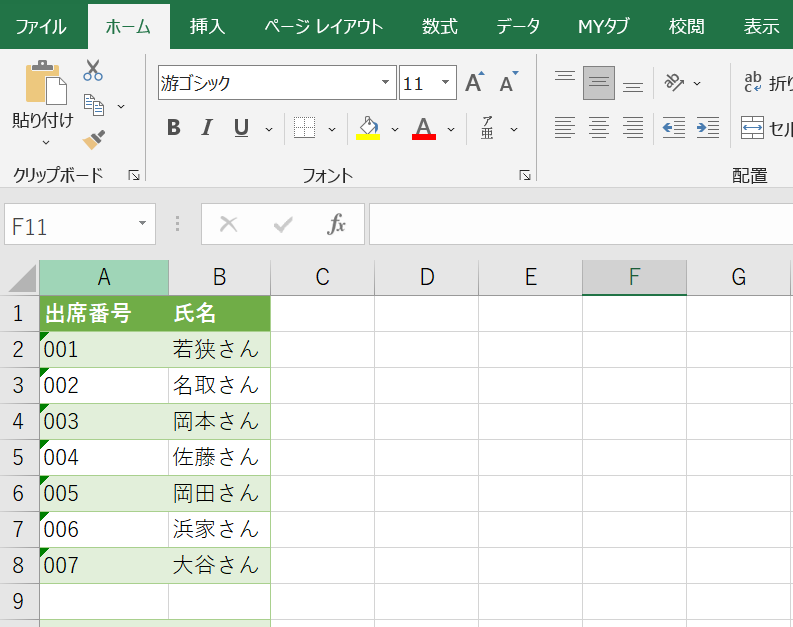Toggle Bold formatting
This screenshot has height=627, width=793.
[x=174, y=128]
